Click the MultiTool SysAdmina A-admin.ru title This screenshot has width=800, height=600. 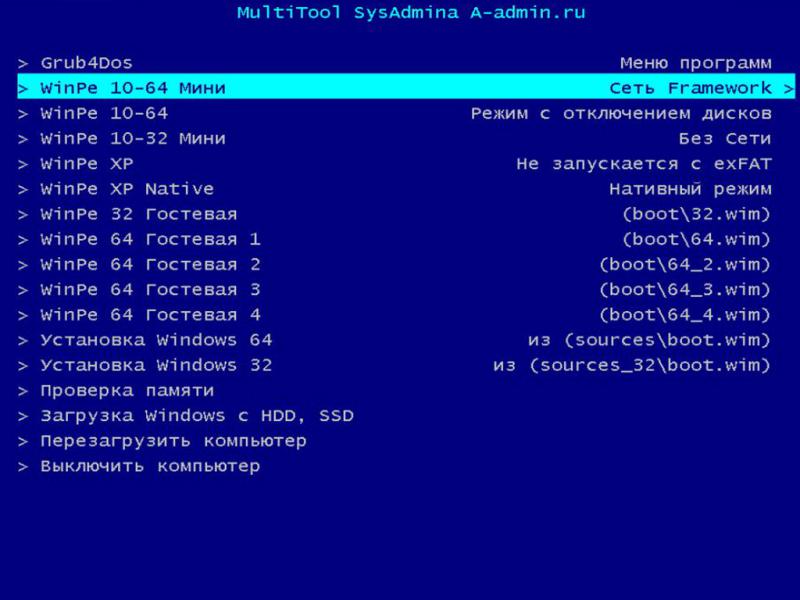point(411,13)
